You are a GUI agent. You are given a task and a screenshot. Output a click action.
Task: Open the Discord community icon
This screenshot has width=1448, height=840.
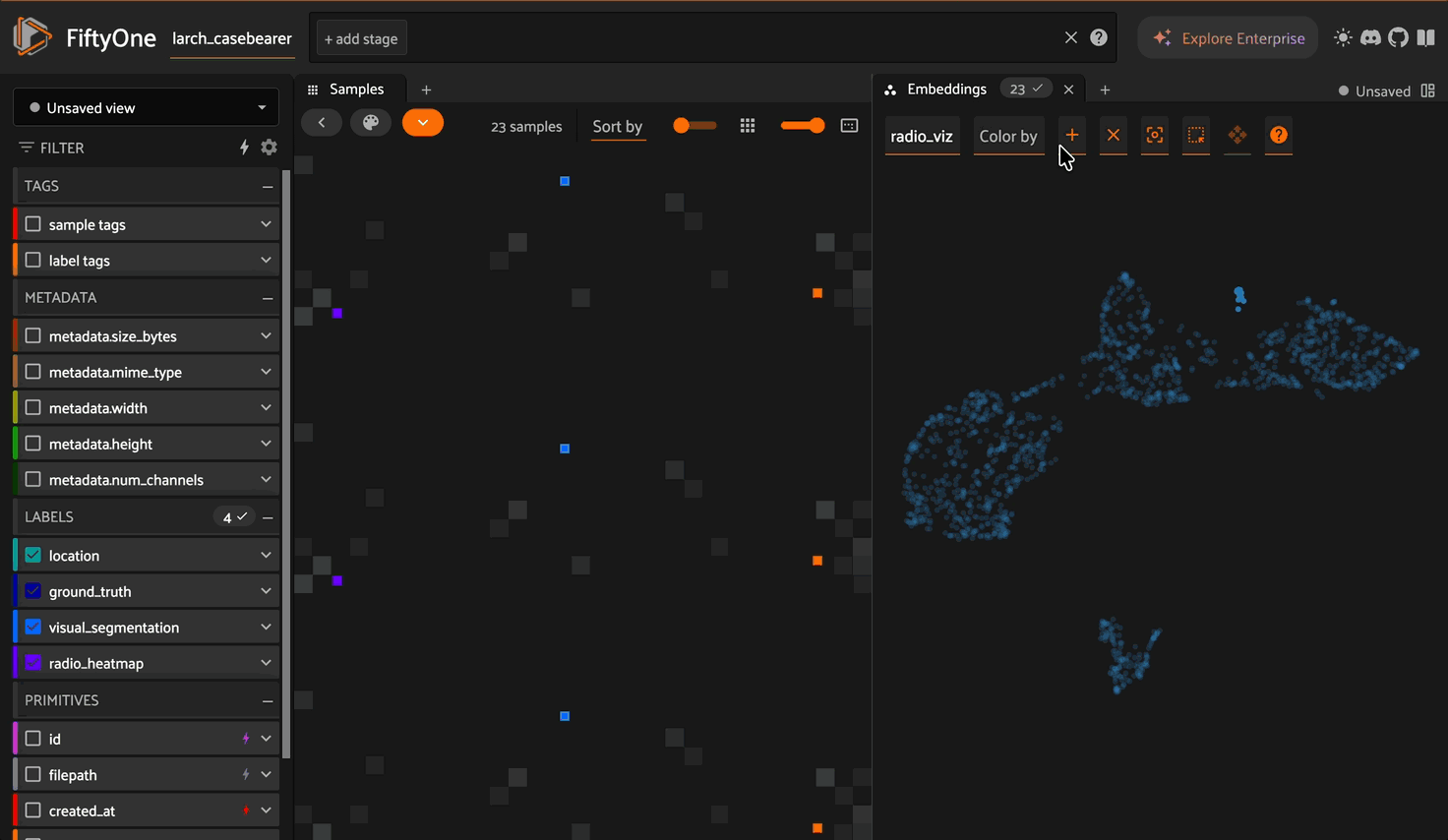tap(1370, 38)
